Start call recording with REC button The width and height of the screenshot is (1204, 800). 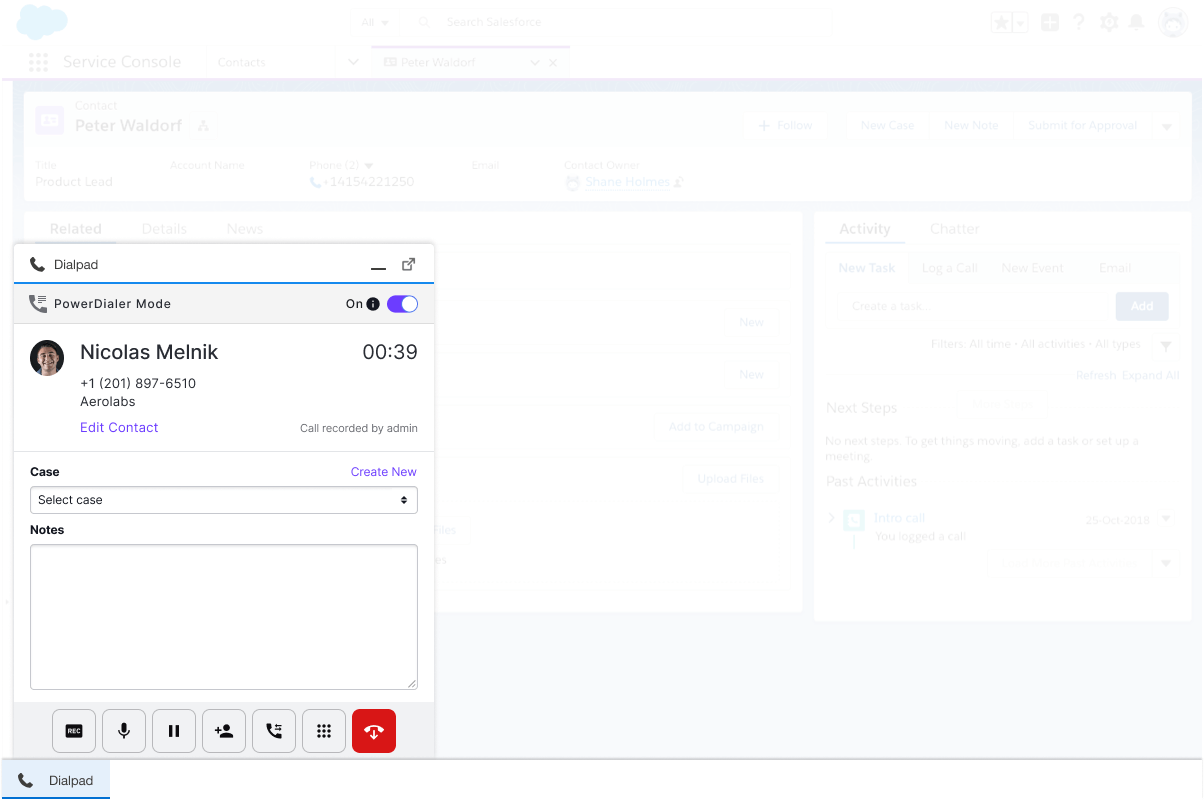tap(74, 731)
